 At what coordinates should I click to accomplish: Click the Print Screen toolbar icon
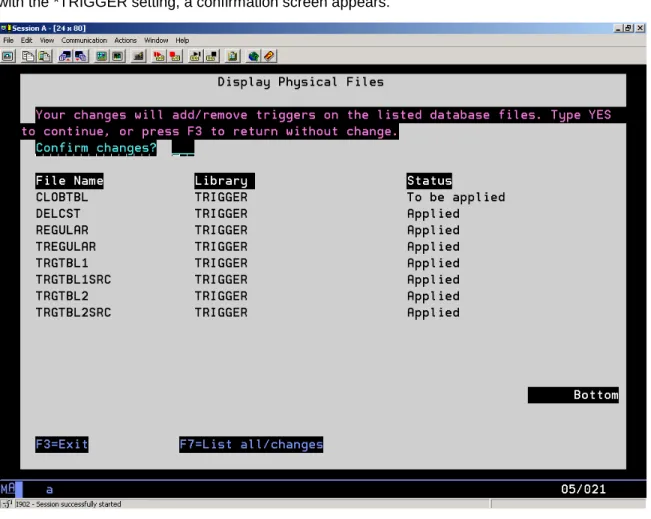point(8,56)
